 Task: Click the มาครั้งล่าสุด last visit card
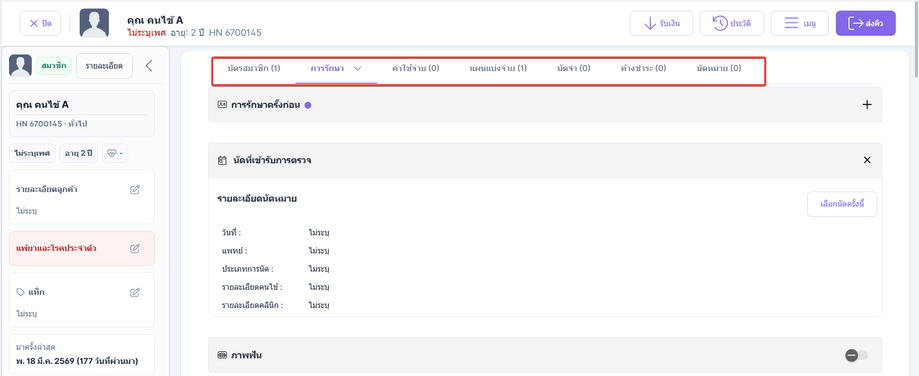point(82,354)
